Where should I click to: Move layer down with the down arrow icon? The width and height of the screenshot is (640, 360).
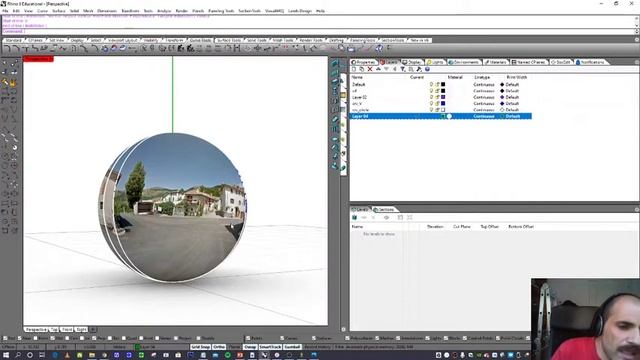(386, 69)
